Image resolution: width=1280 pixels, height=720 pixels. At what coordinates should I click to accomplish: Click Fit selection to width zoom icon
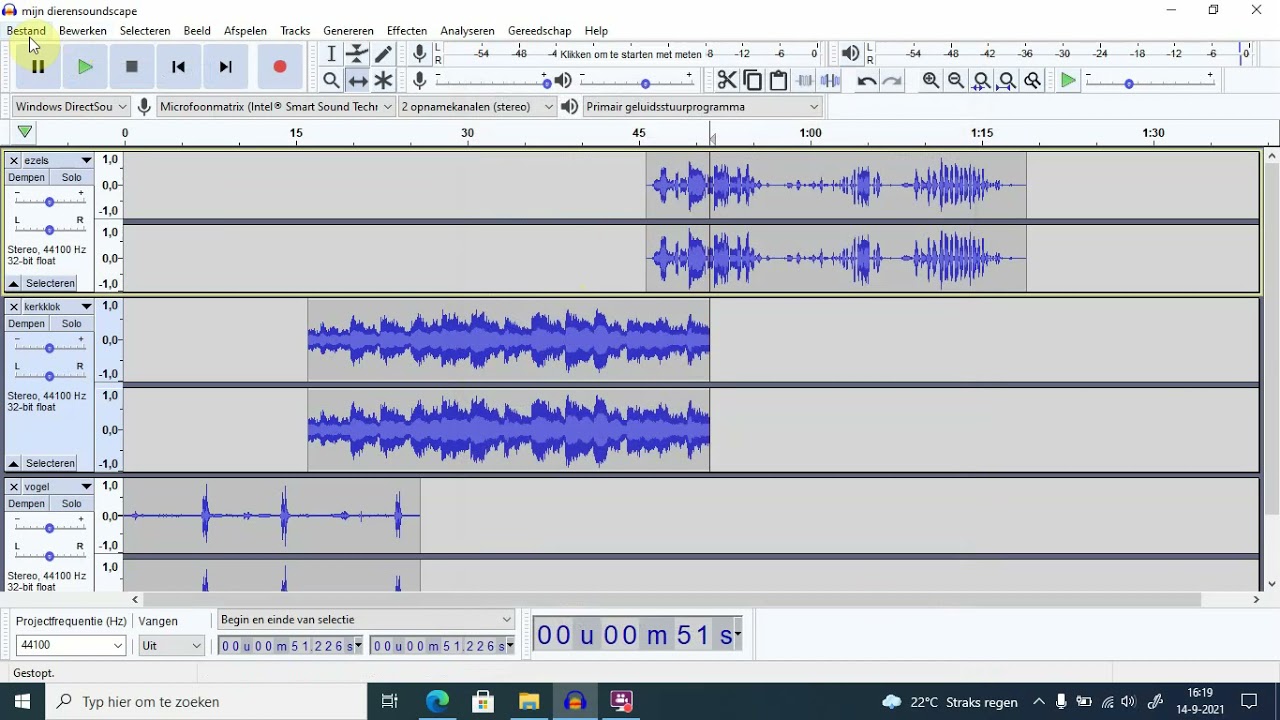click(982, 80)
